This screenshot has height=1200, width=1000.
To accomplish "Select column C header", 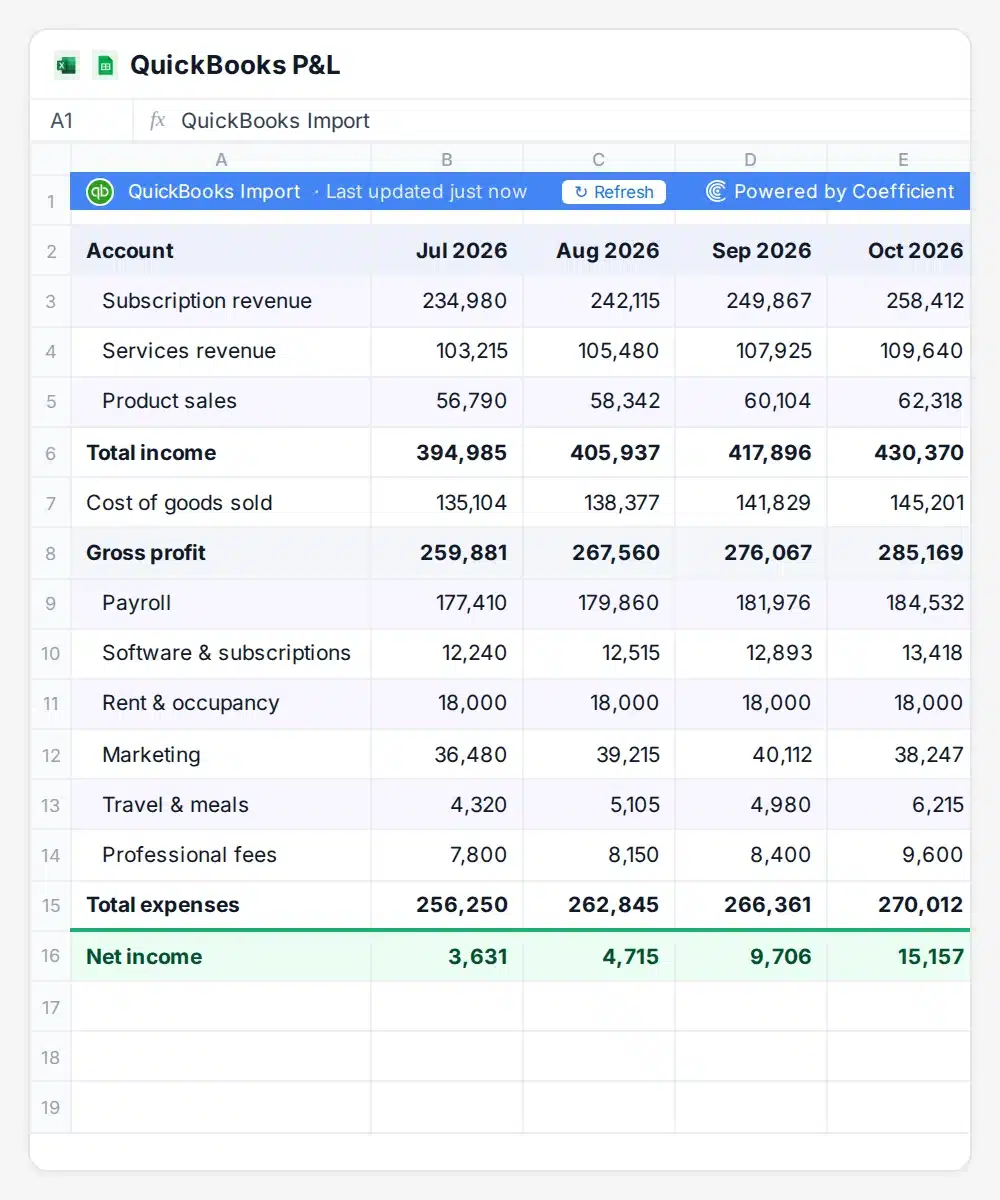I will pyautogui.click(x=599, y=160).
